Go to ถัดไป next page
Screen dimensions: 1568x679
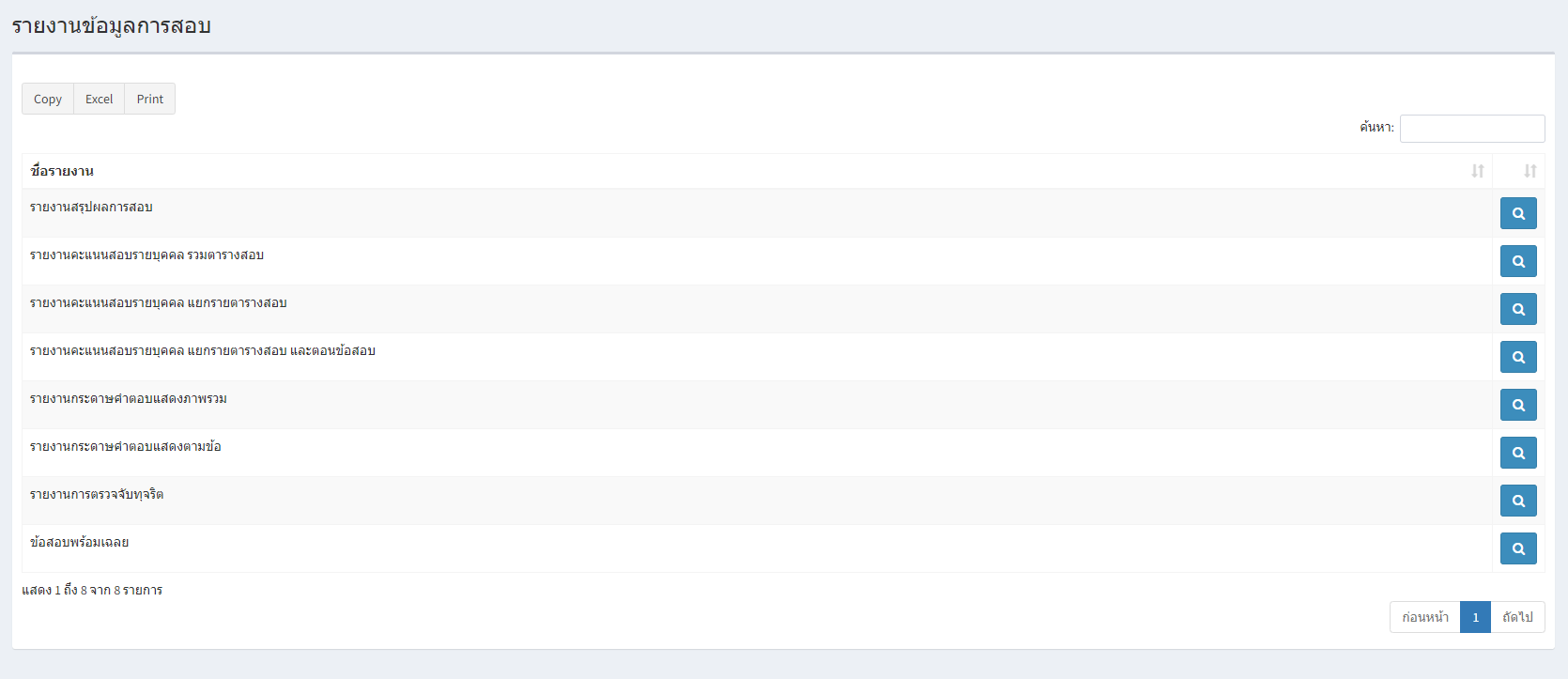[1517, 617]
